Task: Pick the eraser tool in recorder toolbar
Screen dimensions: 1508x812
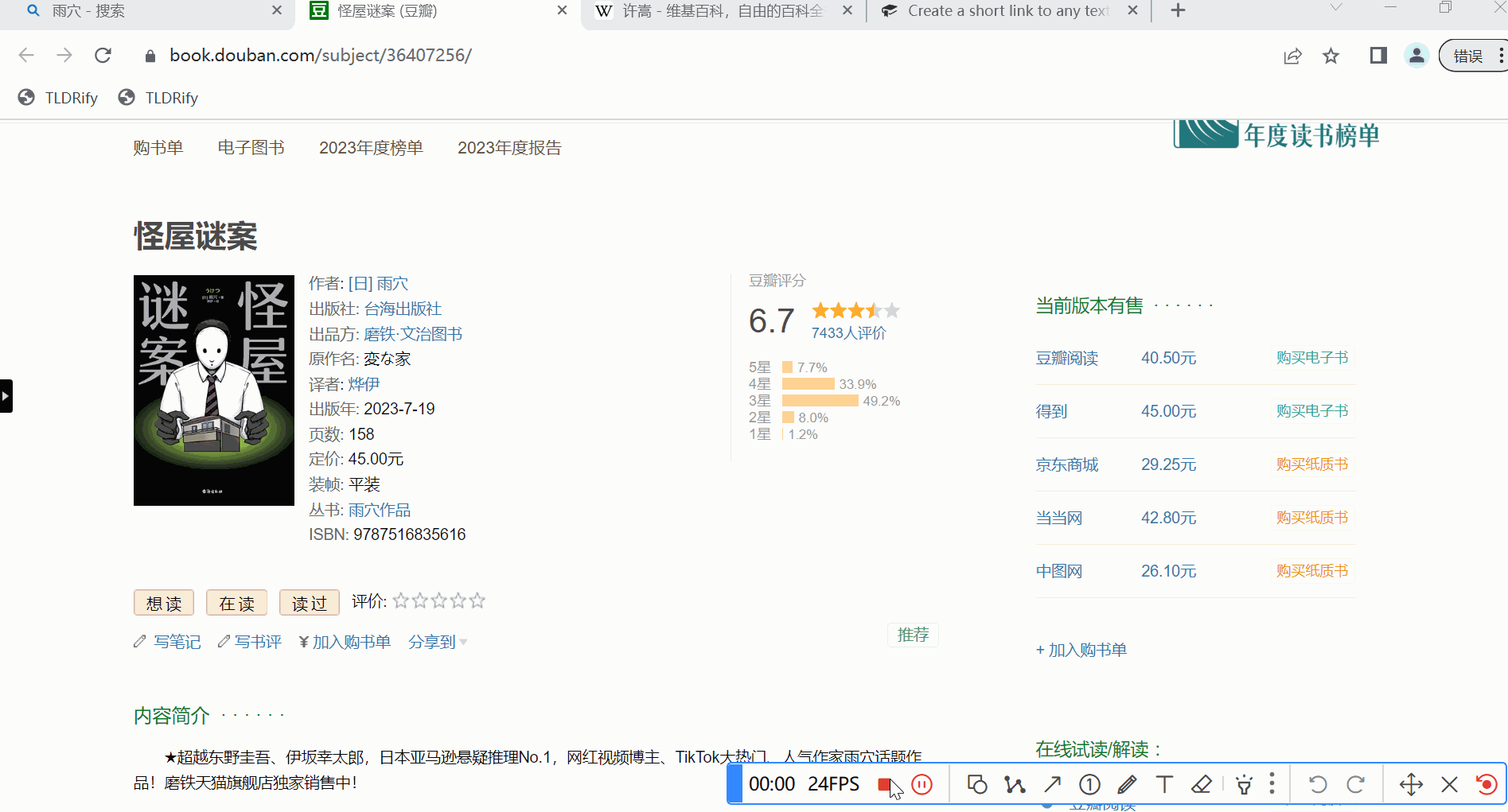Action: coord(1202,785)
